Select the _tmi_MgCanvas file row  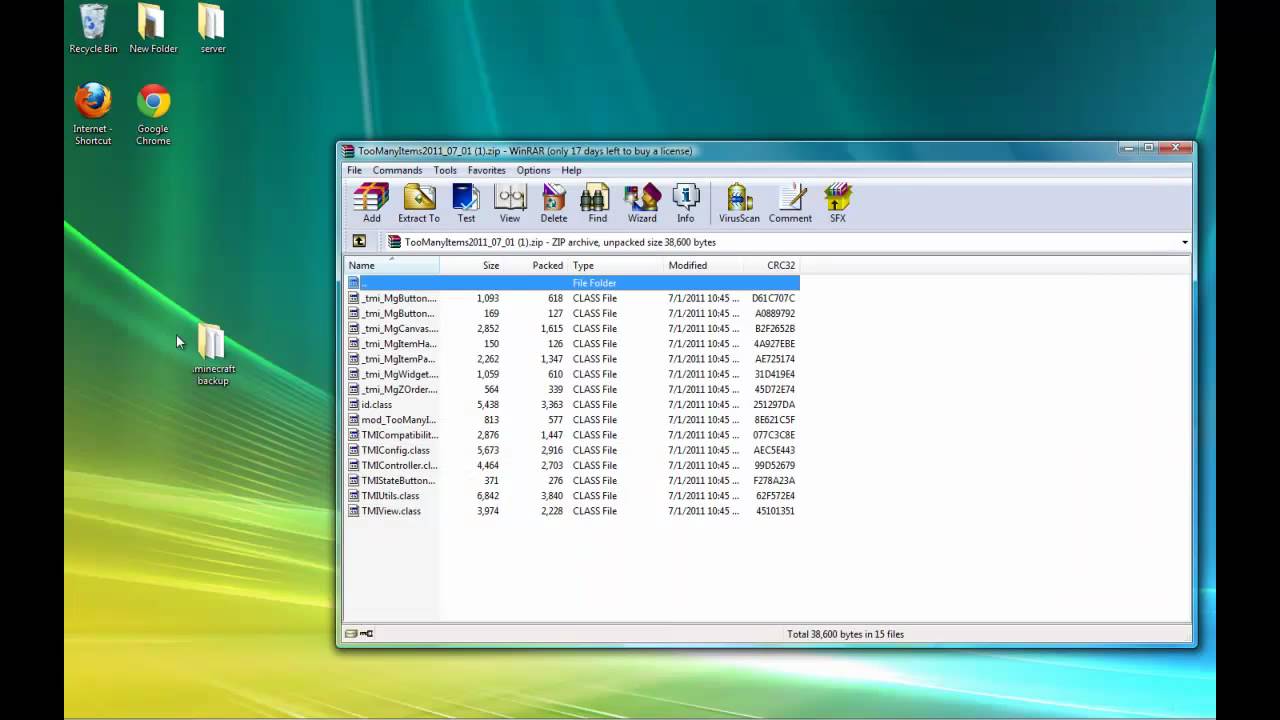click(572, 328)
